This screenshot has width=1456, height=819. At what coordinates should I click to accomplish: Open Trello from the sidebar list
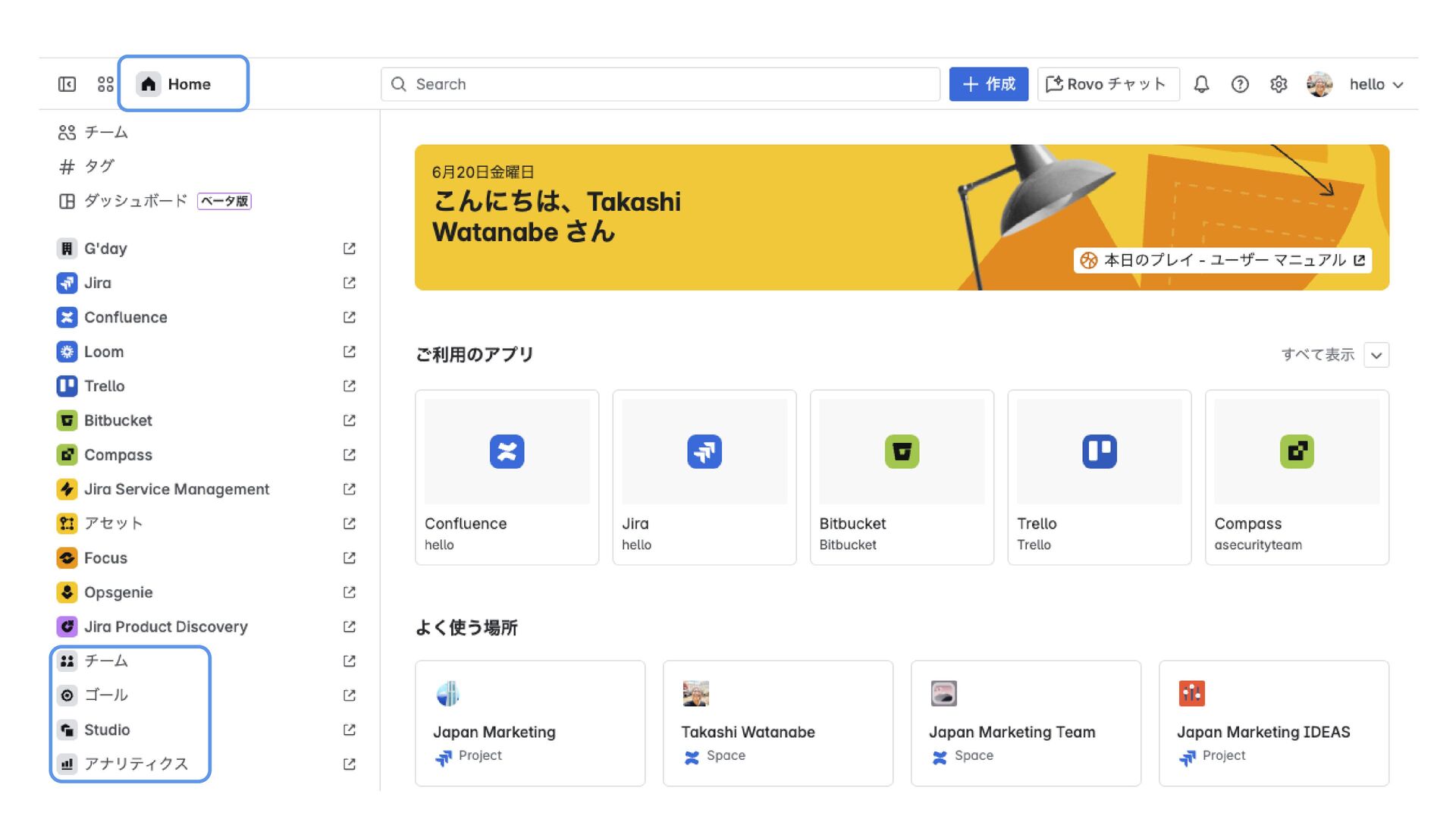[x=206, y=386]
